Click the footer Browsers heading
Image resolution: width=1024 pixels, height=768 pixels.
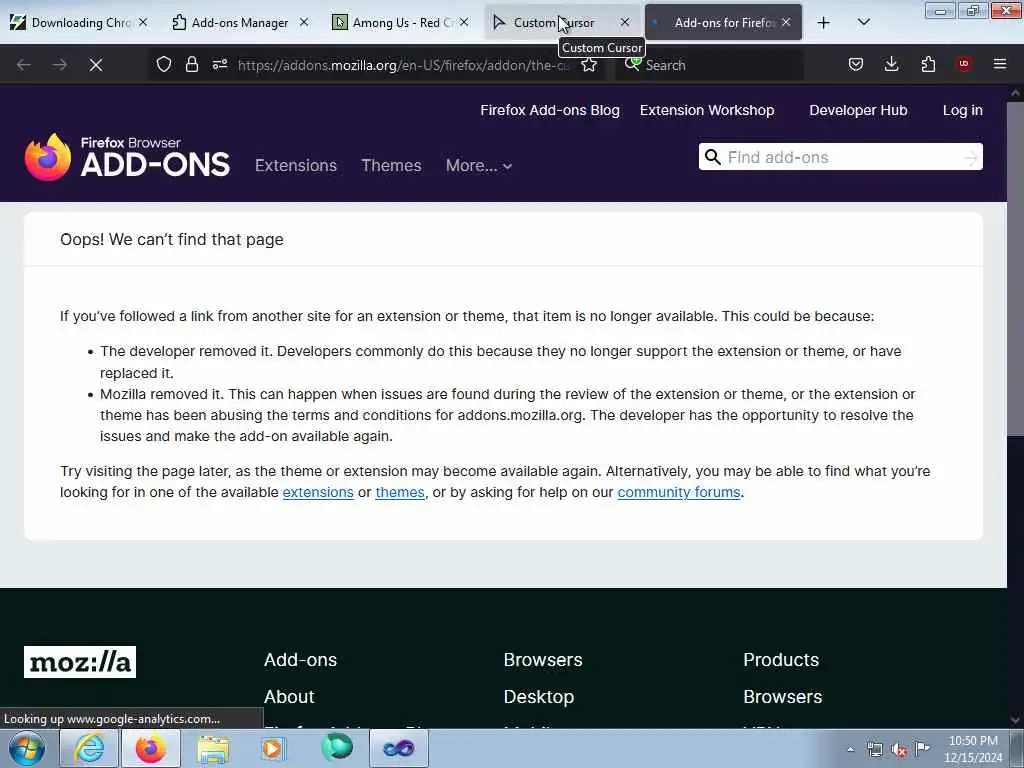[x=543, y=660]
